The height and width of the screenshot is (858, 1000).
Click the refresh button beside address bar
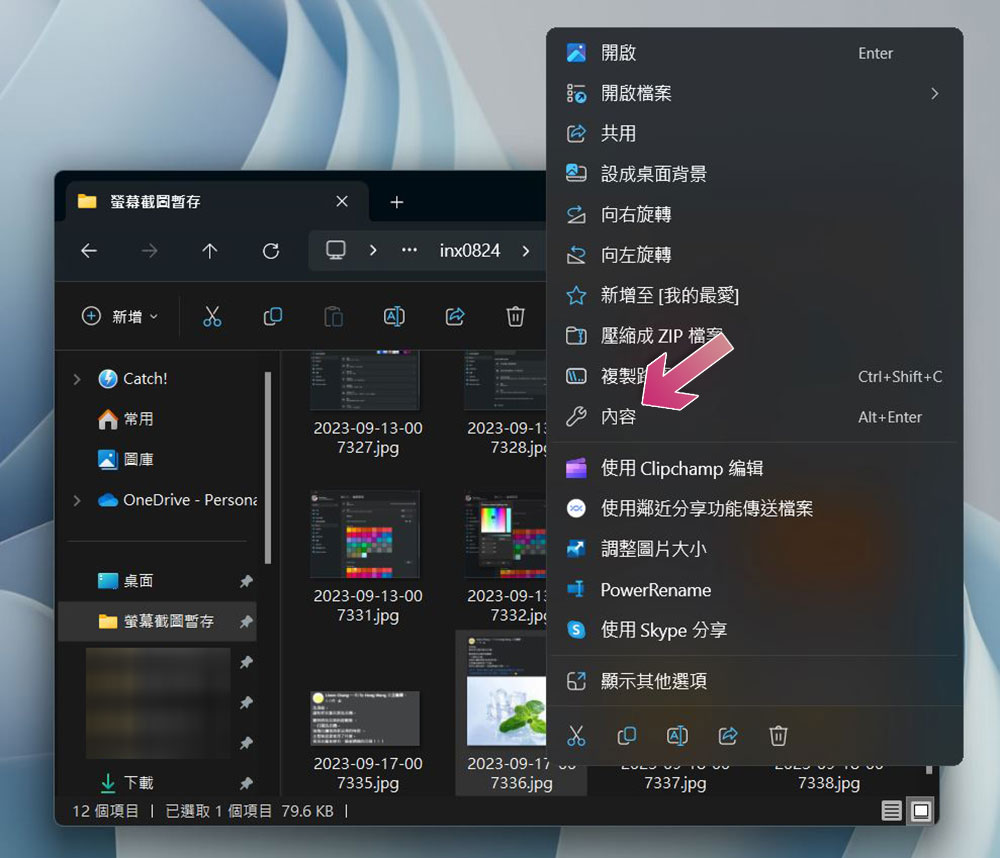coord(270,251)
